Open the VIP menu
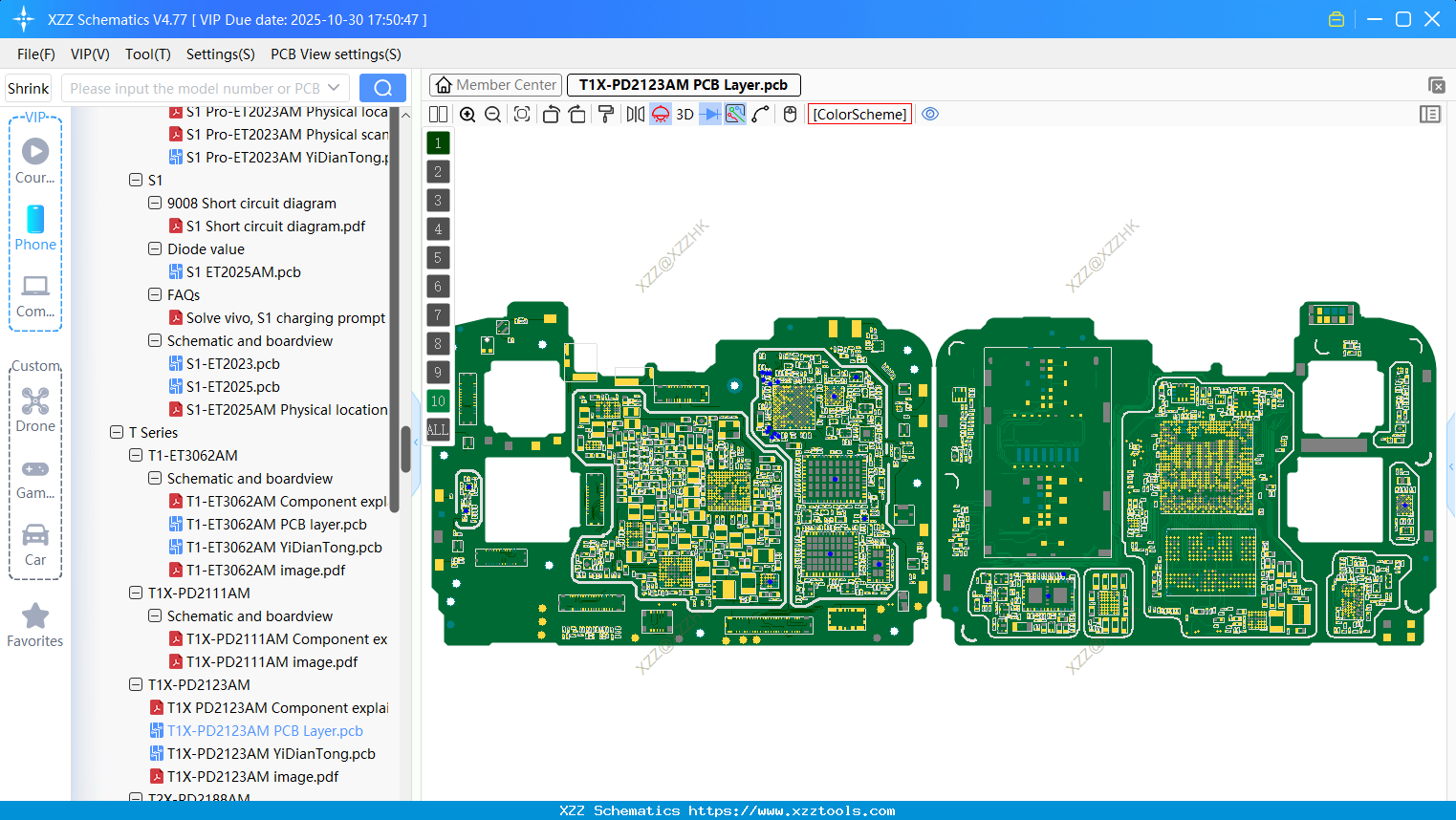1456x820 pixels. pos(89,54)
